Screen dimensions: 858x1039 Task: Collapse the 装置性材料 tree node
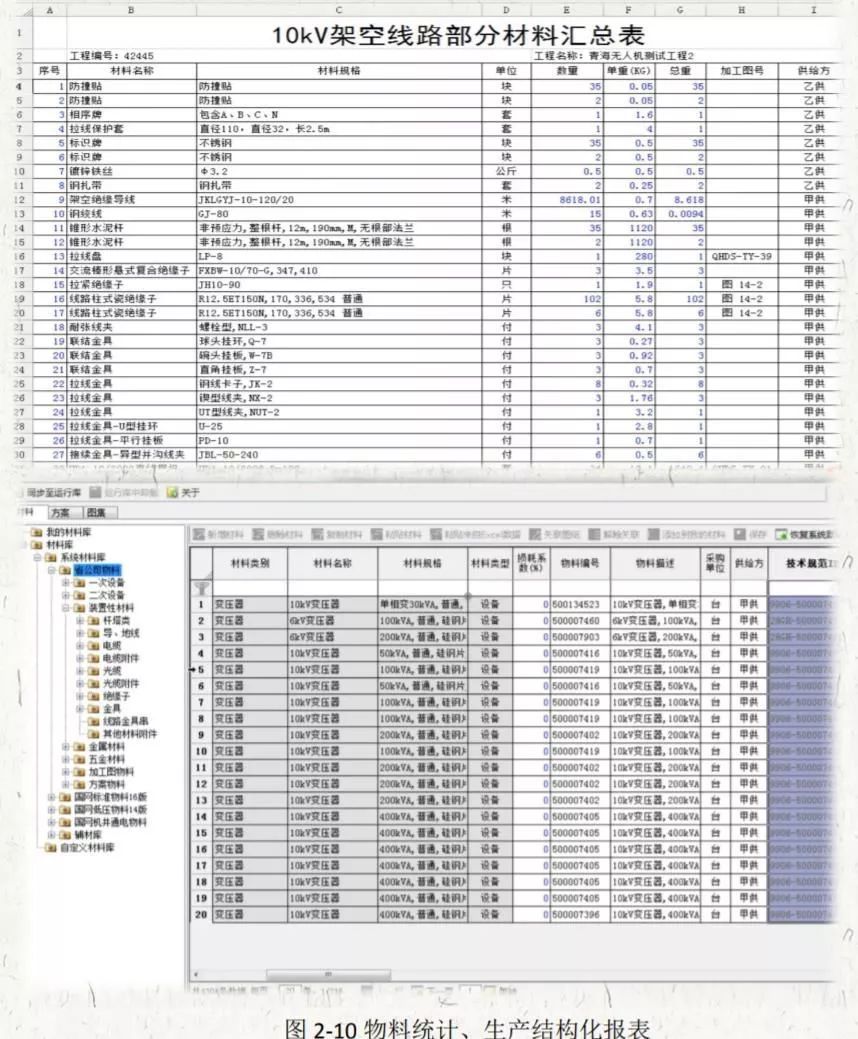click(66, 608)
